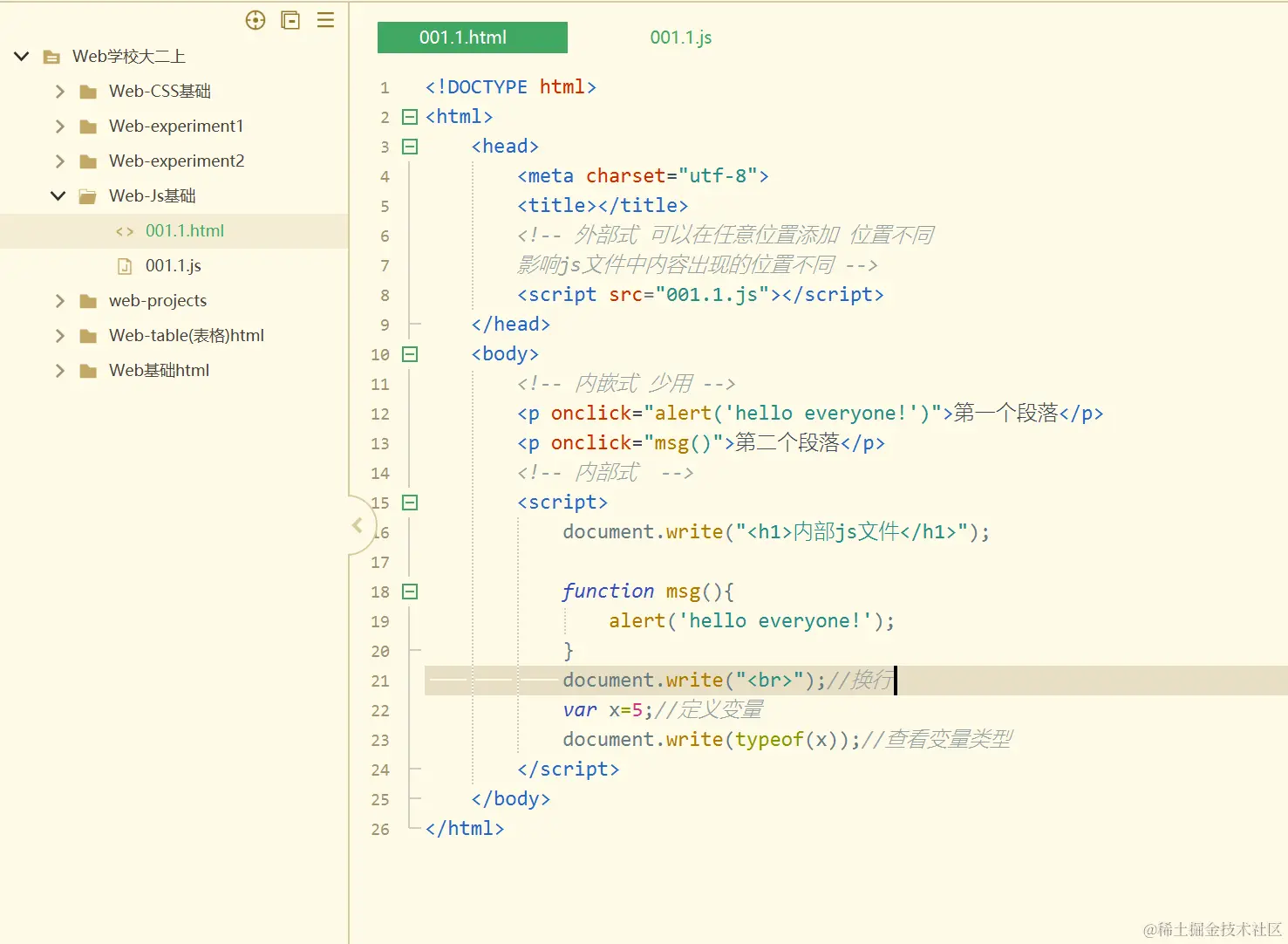Switch to the 001.1.js editor tab
Viewport: 1288px width, 944px height.
[680, 38]
